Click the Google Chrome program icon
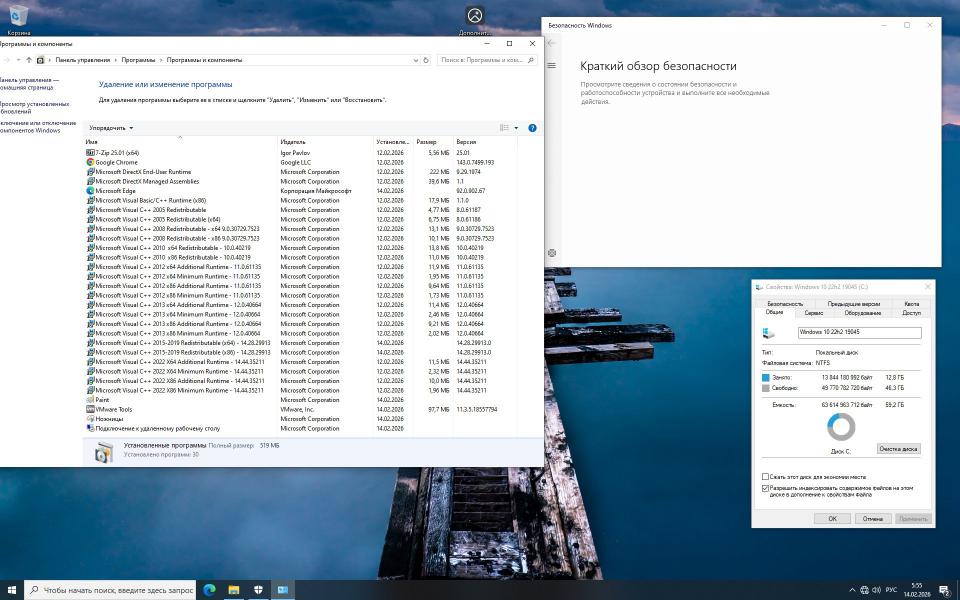 tap(90, 162)
